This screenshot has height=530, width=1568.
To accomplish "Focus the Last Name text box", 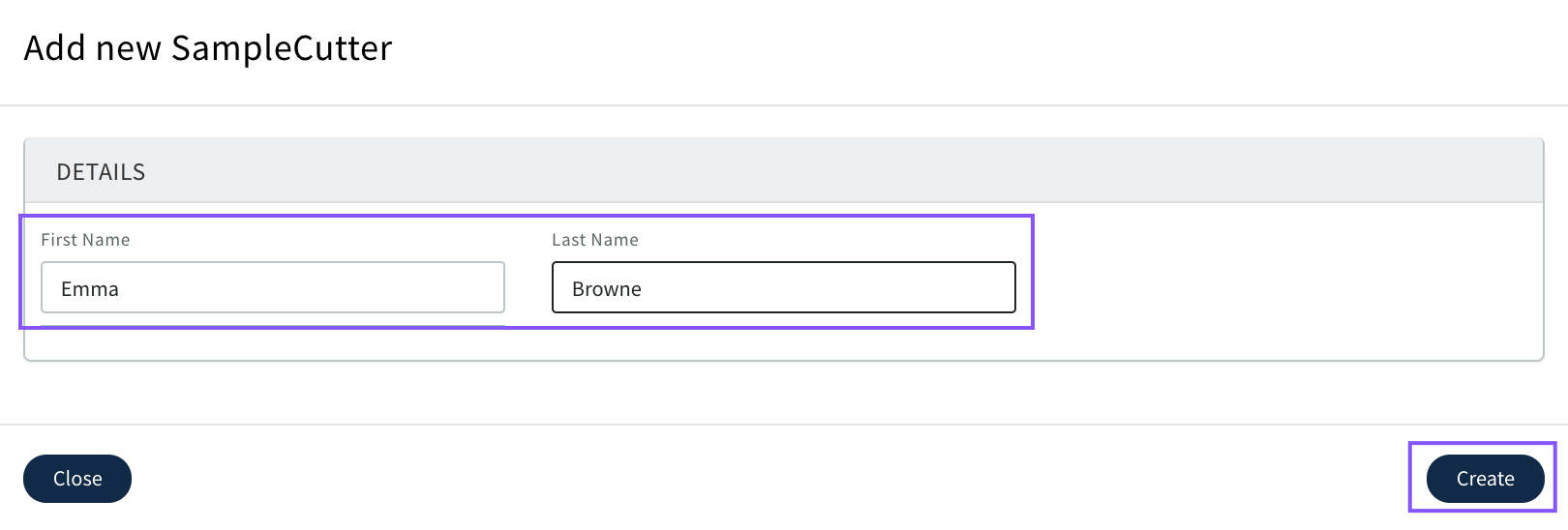I will 783,287.
